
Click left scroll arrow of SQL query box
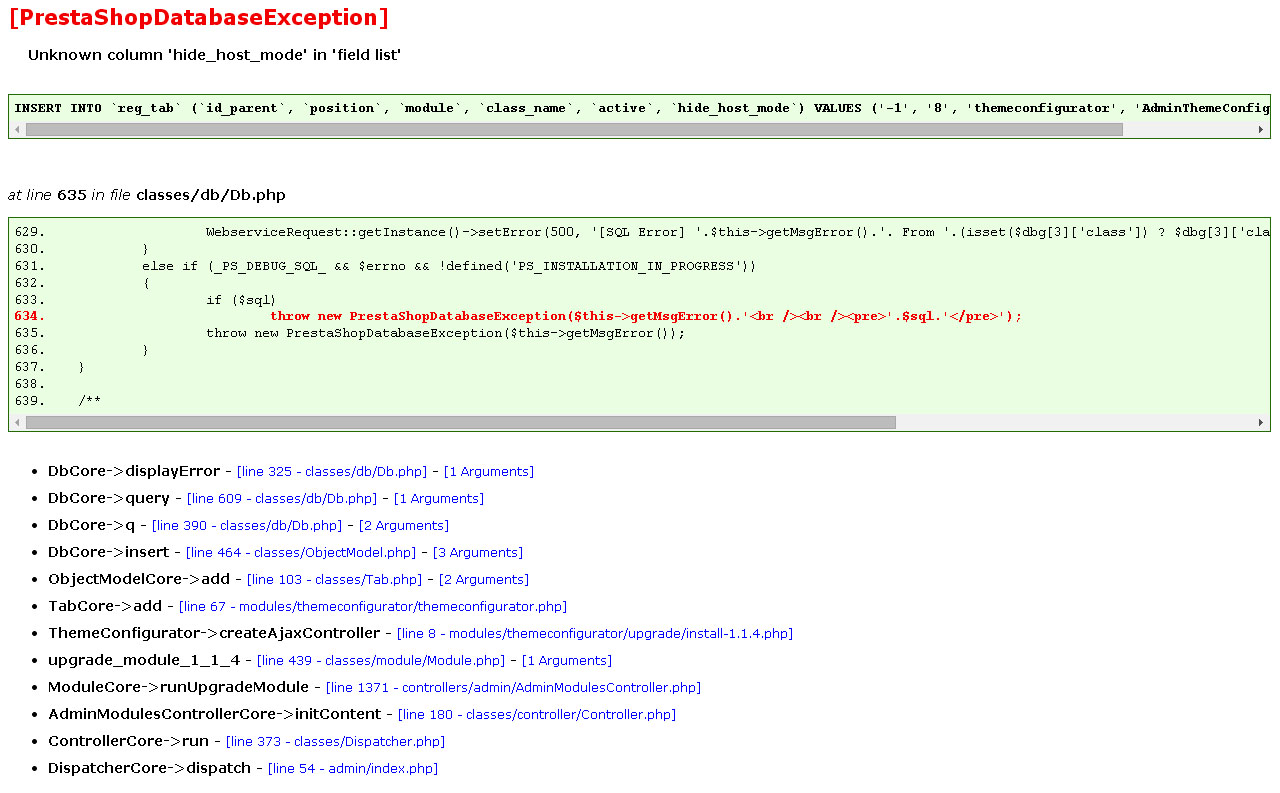18,129
